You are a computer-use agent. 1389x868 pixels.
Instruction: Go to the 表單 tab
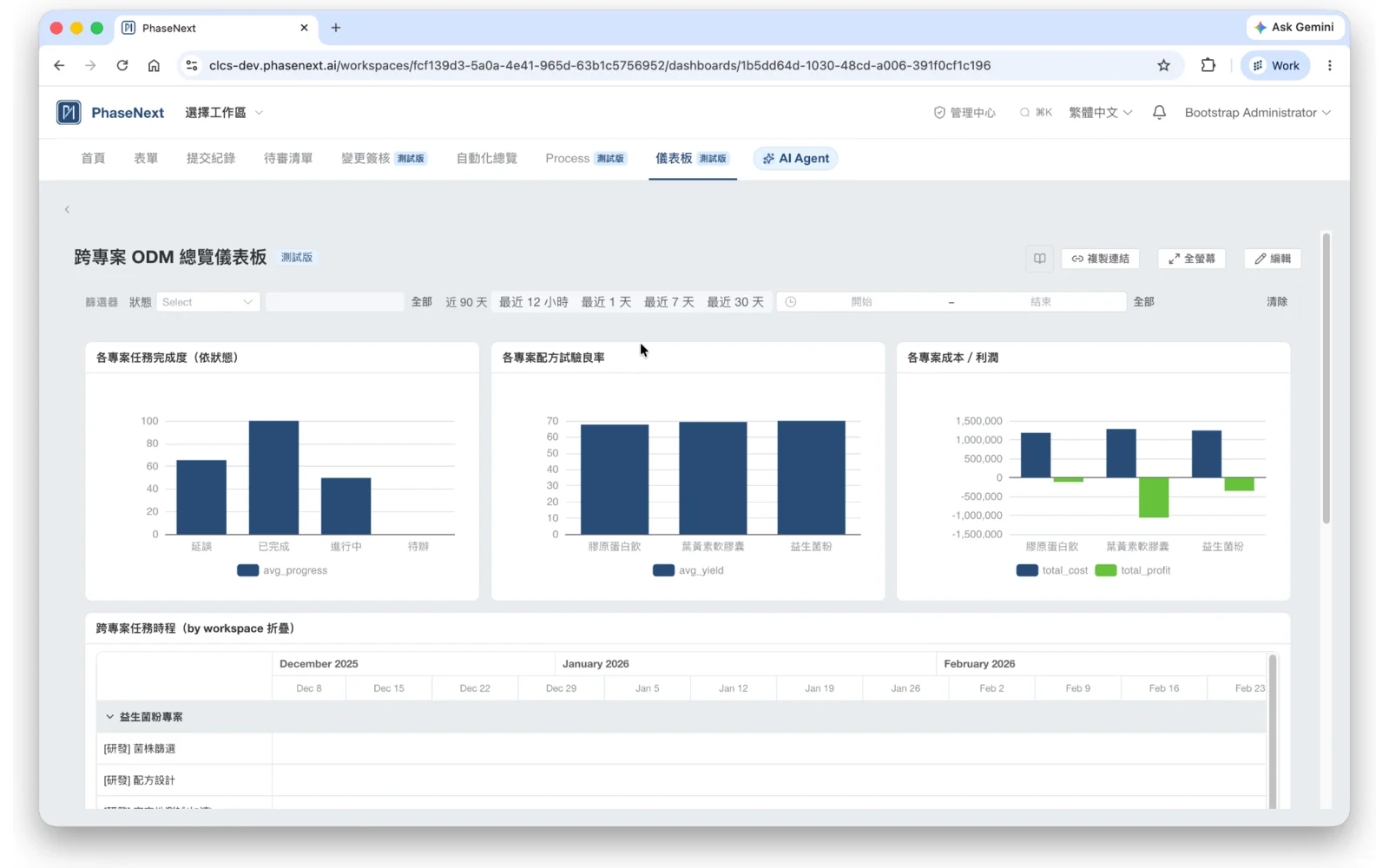pos(146,158)
